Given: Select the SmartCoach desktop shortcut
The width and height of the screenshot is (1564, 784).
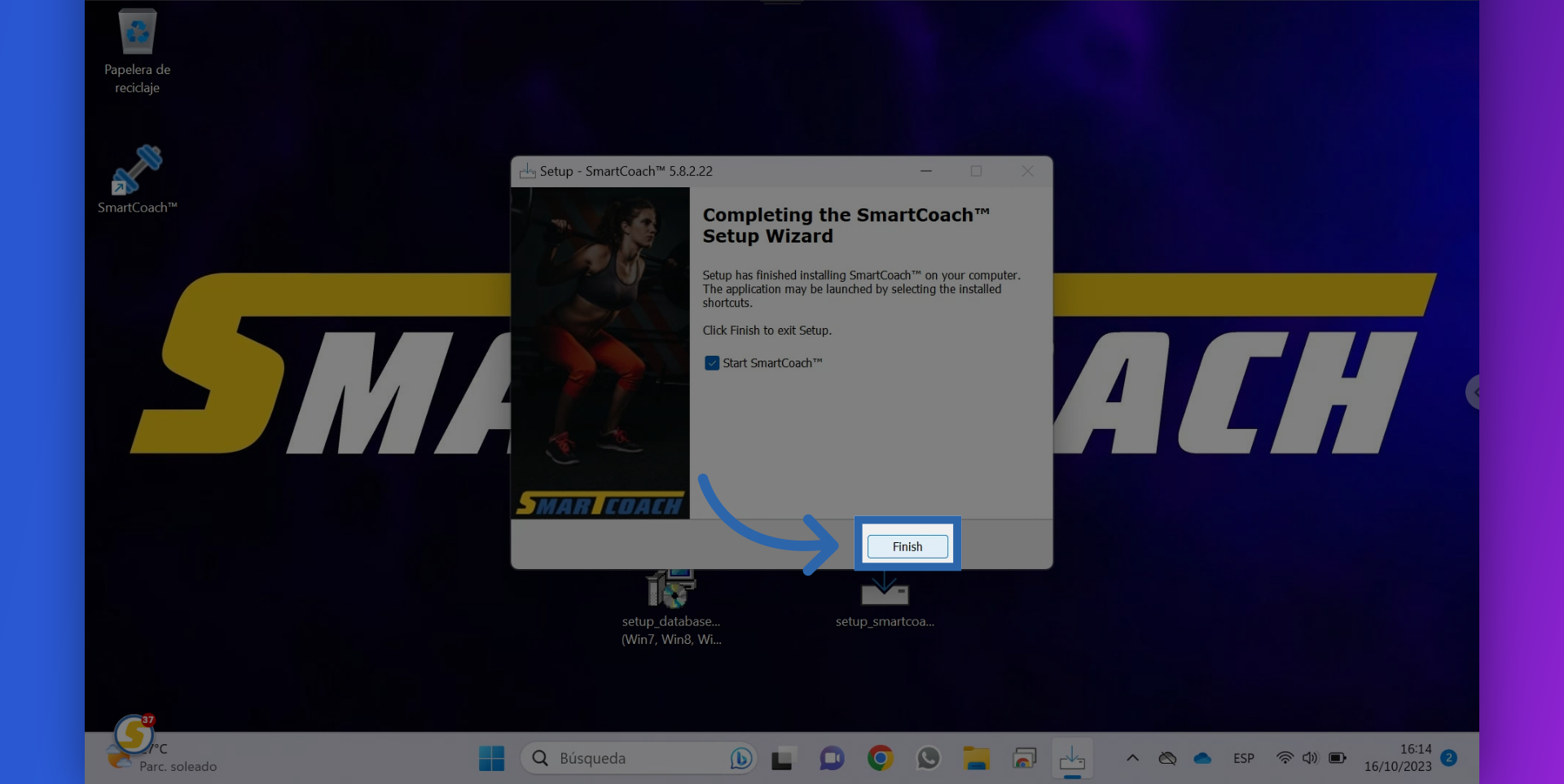Looking at the screenshot, I should pos(137,180).
